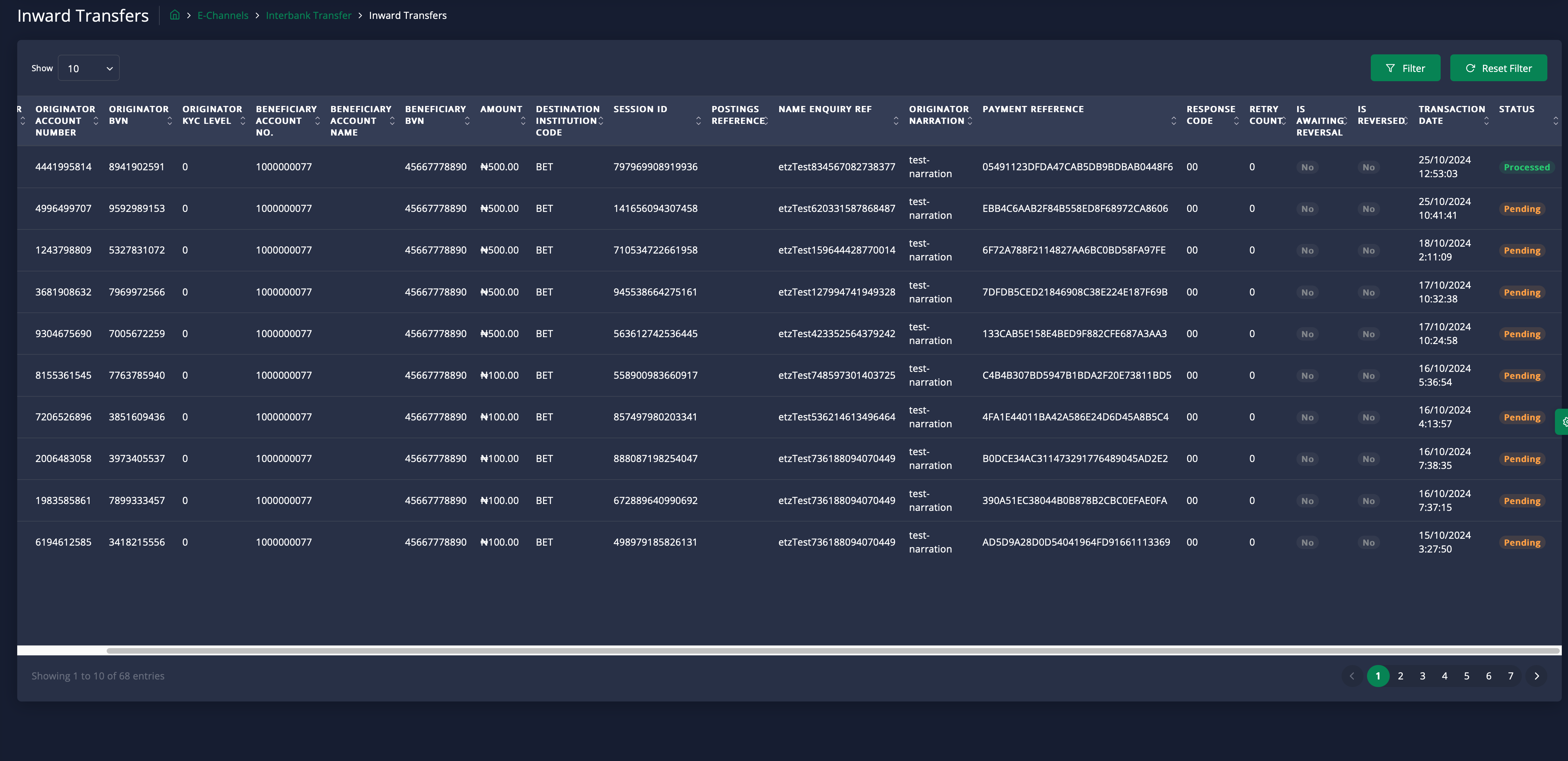This screenshot has height=761, width=1568.
Task: Sort by Name Enquiry Ref arrows
Action: tap(896, 121)
